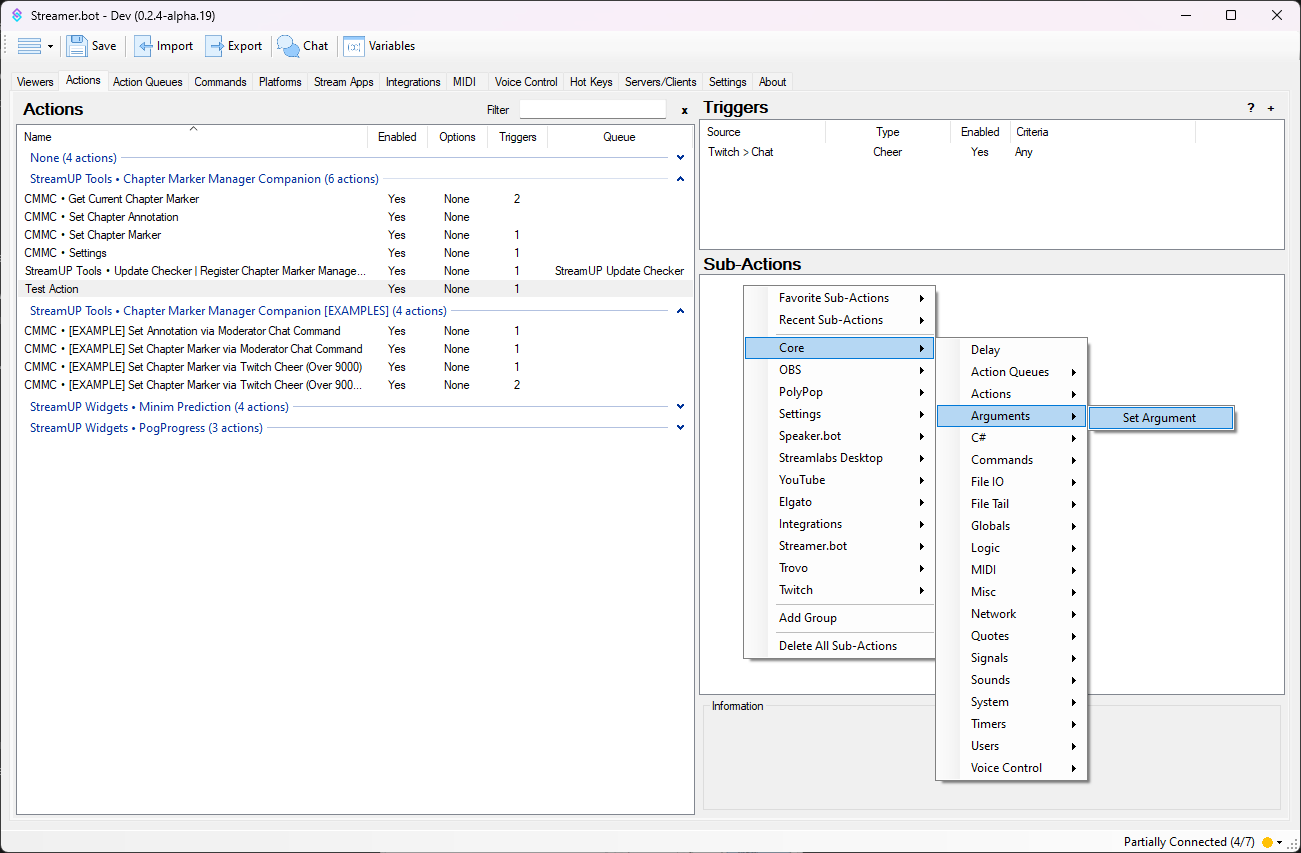
Task: Focus the Filter text field
Action: [x=593, y=110]
